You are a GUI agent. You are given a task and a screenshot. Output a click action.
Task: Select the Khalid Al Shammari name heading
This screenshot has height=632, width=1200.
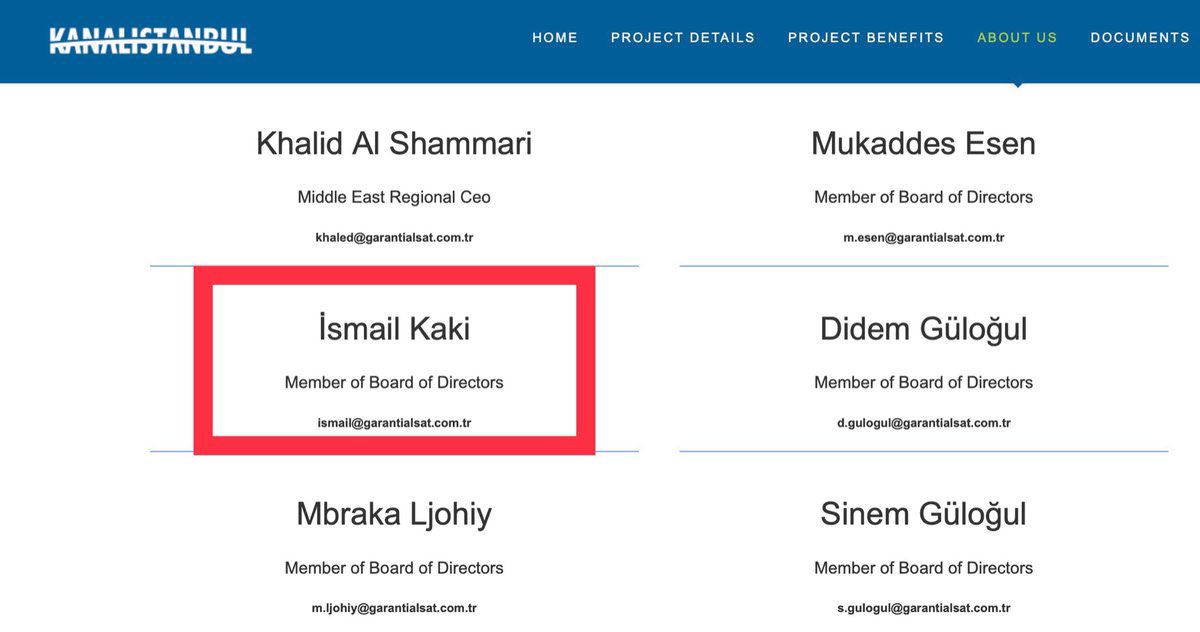click(394, 144)
